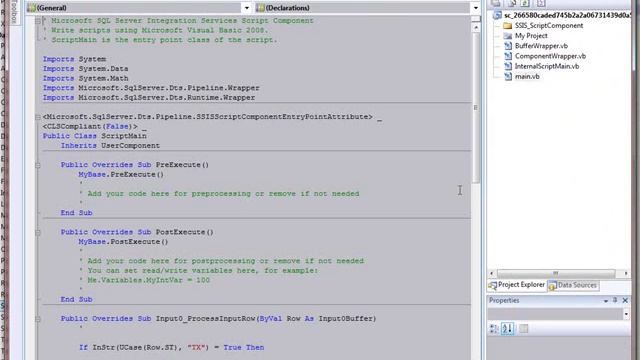640x360 pixels.
Task: Click the project root node icon
Action: coord(497,15)
